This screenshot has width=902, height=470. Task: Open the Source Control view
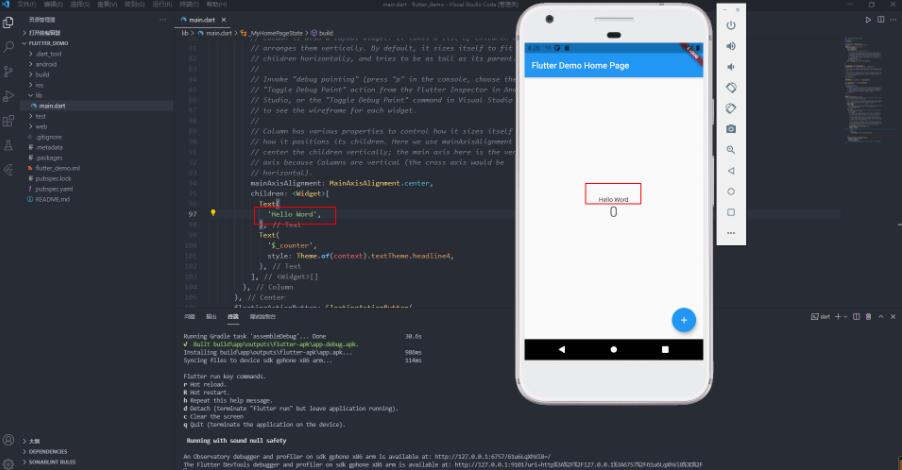click(8, 71)
